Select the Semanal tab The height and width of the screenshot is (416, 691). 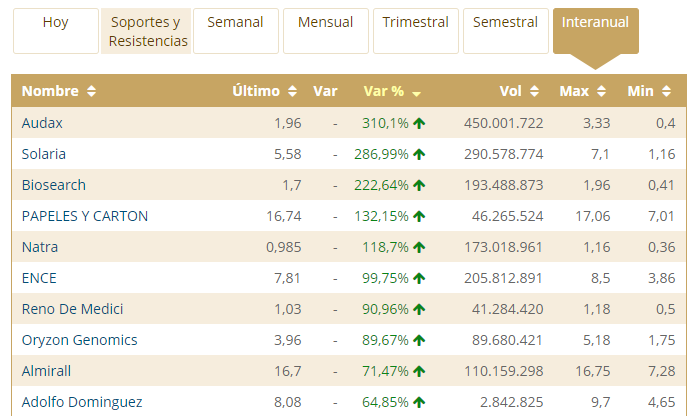[x=236, y=22]
